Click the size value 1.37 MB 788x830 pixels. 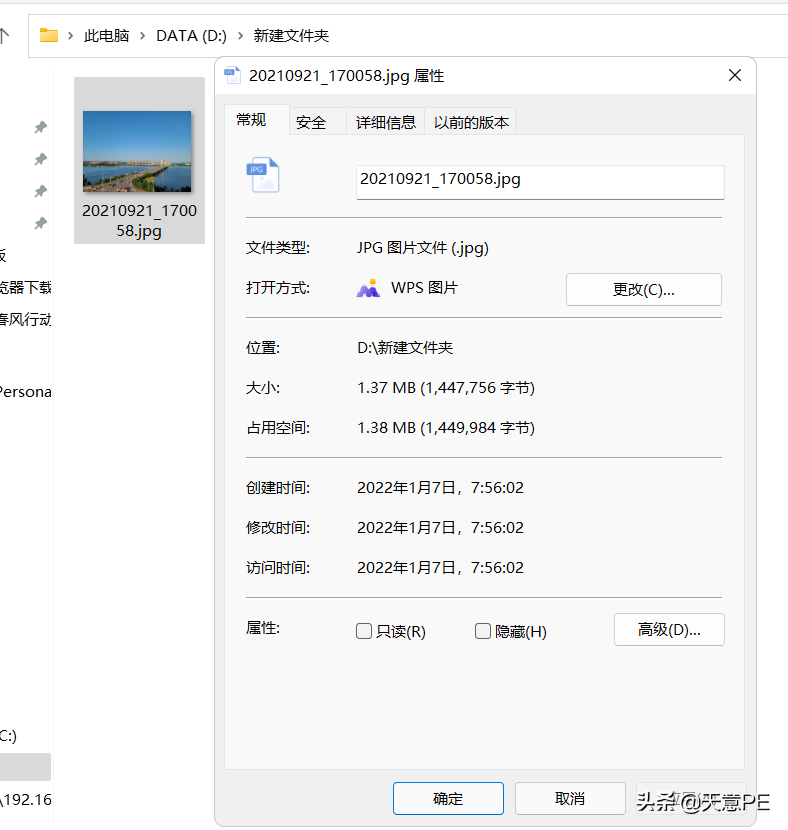tap(446, 388)
